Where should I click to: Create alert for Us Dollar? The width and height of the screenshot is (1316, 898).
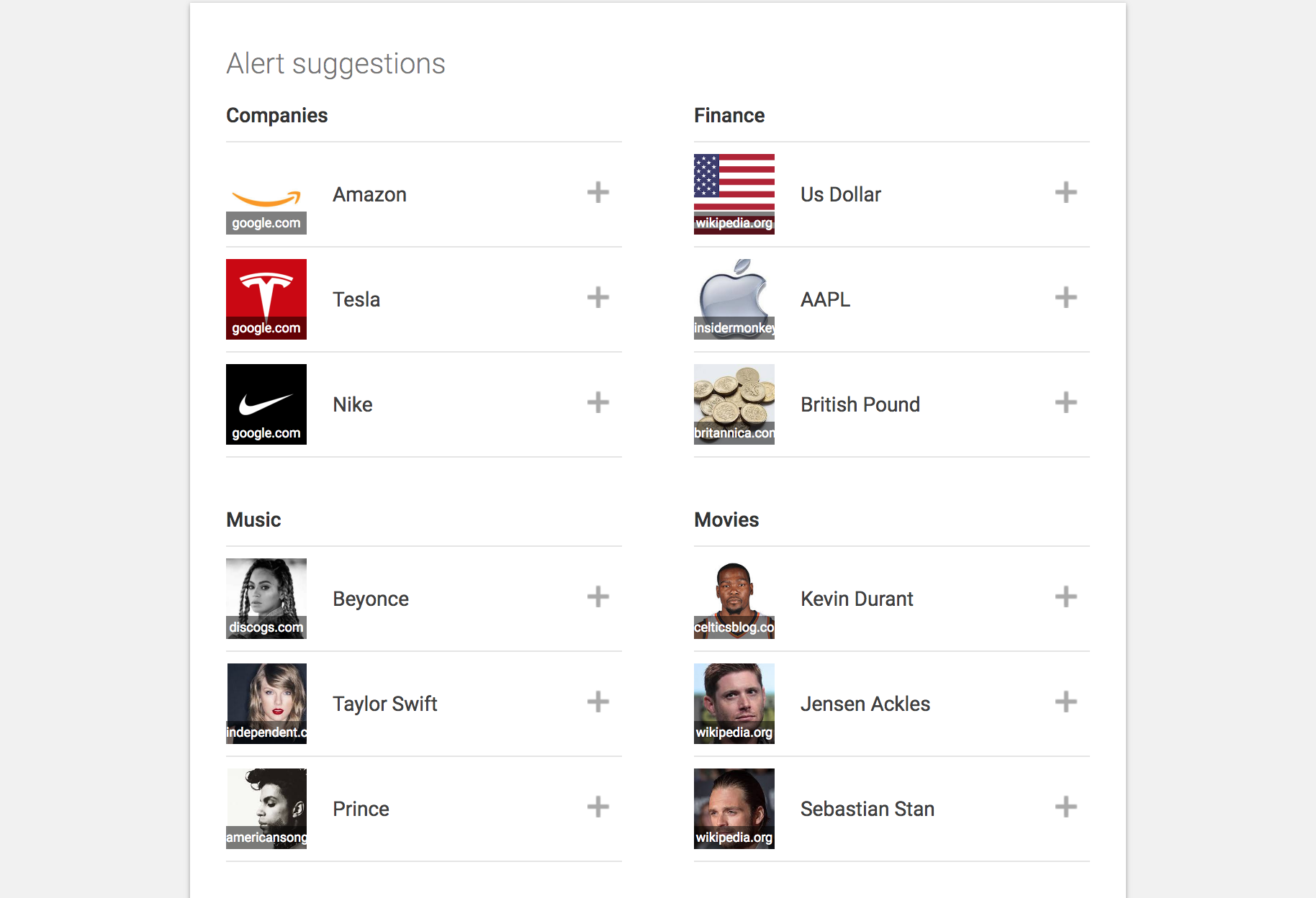click(1065, 193)
